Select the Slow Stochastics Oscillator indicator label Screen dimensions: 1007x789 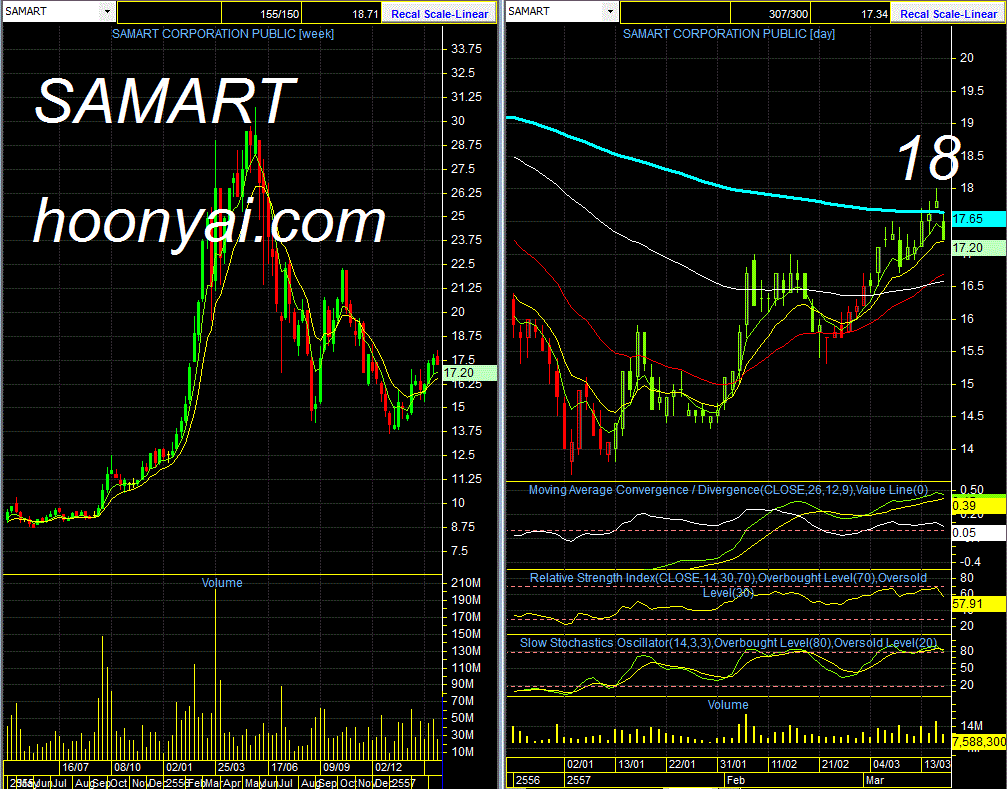728,643
